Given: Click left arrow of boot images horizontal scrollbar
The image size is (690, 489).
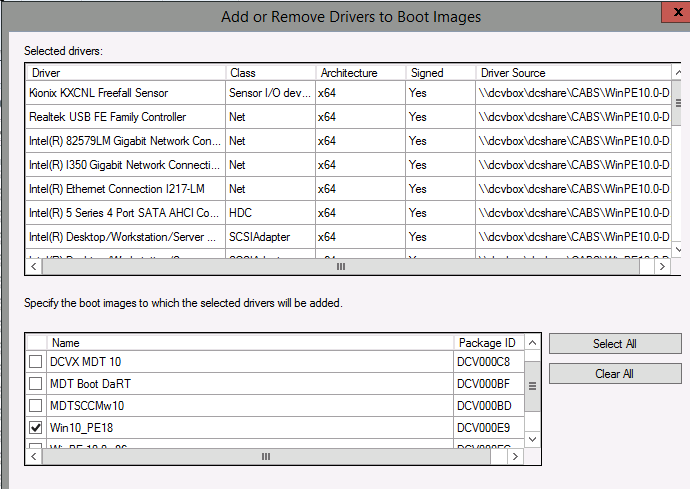Looking at the screenshot, I should click(x=34, y=456).
